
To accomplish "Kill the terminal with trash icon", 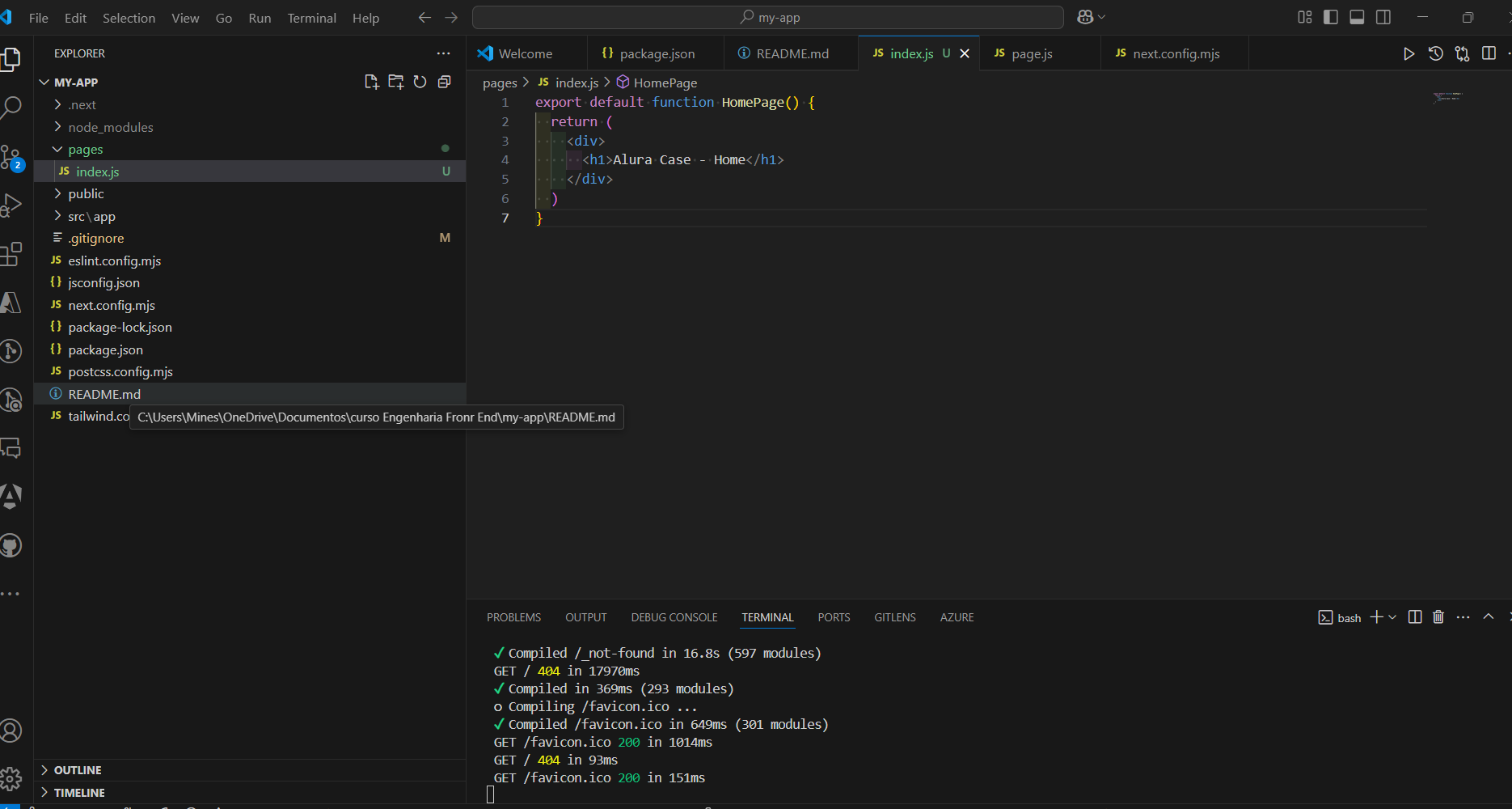I will tap(1438, 617).
